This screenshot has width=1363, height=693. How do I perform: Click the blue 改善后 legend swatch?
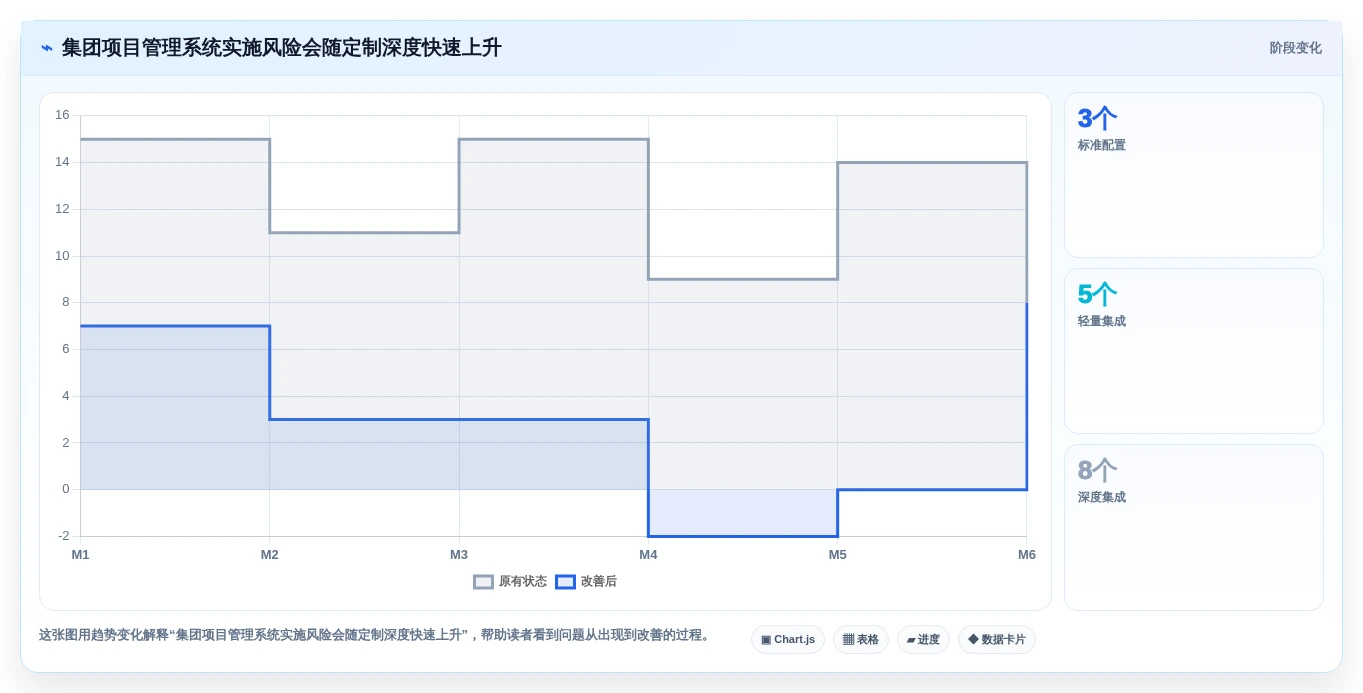(565, 581)
